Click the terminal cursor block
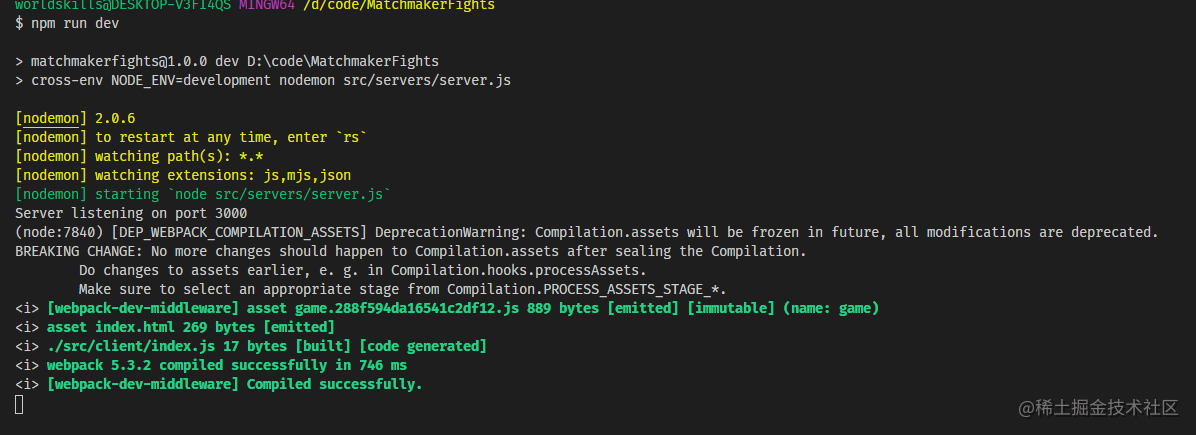The height and width of the screenshot is (435, 1196). tap(19, 405)
